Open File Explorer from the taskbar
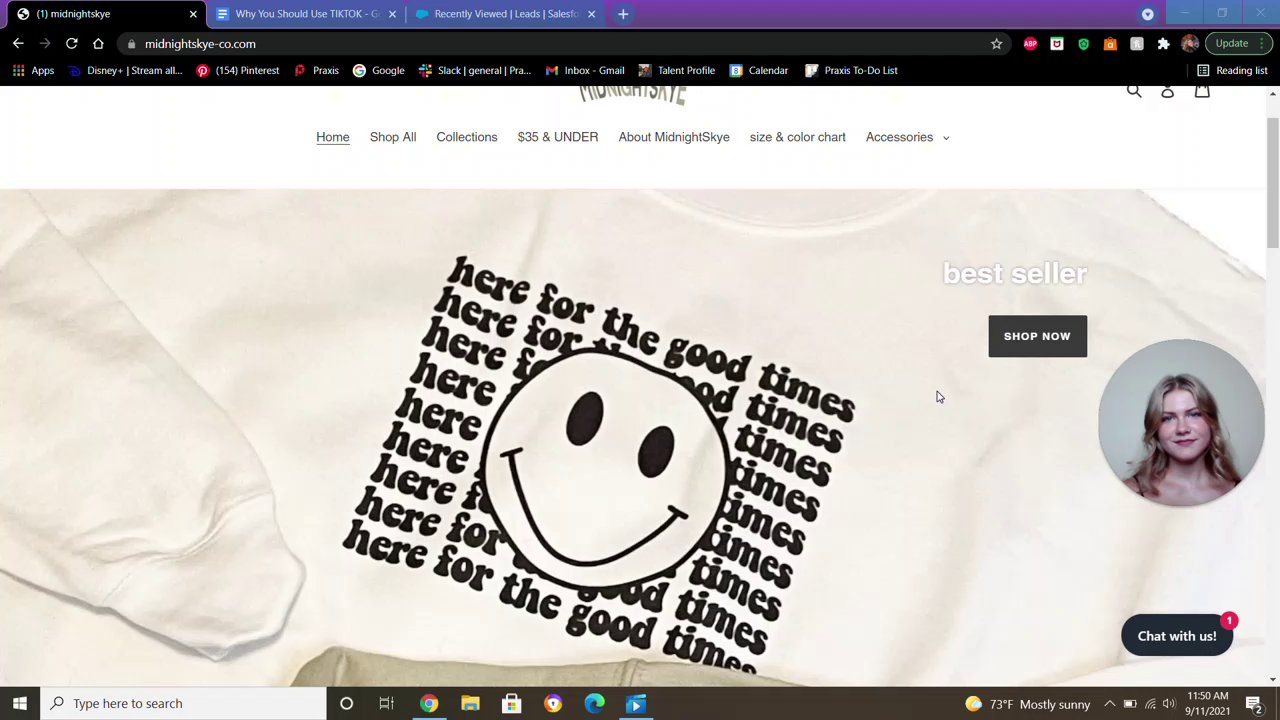Screen dimensions: 1280x720 (x=470, y=704)
